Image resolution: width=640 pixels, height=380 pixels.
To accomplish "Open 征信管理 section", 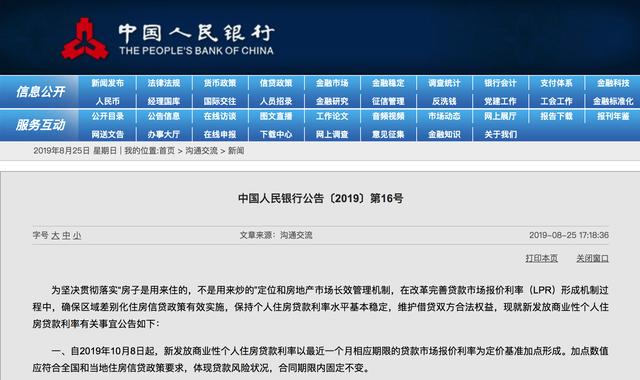I will click(x=388, y=101).
